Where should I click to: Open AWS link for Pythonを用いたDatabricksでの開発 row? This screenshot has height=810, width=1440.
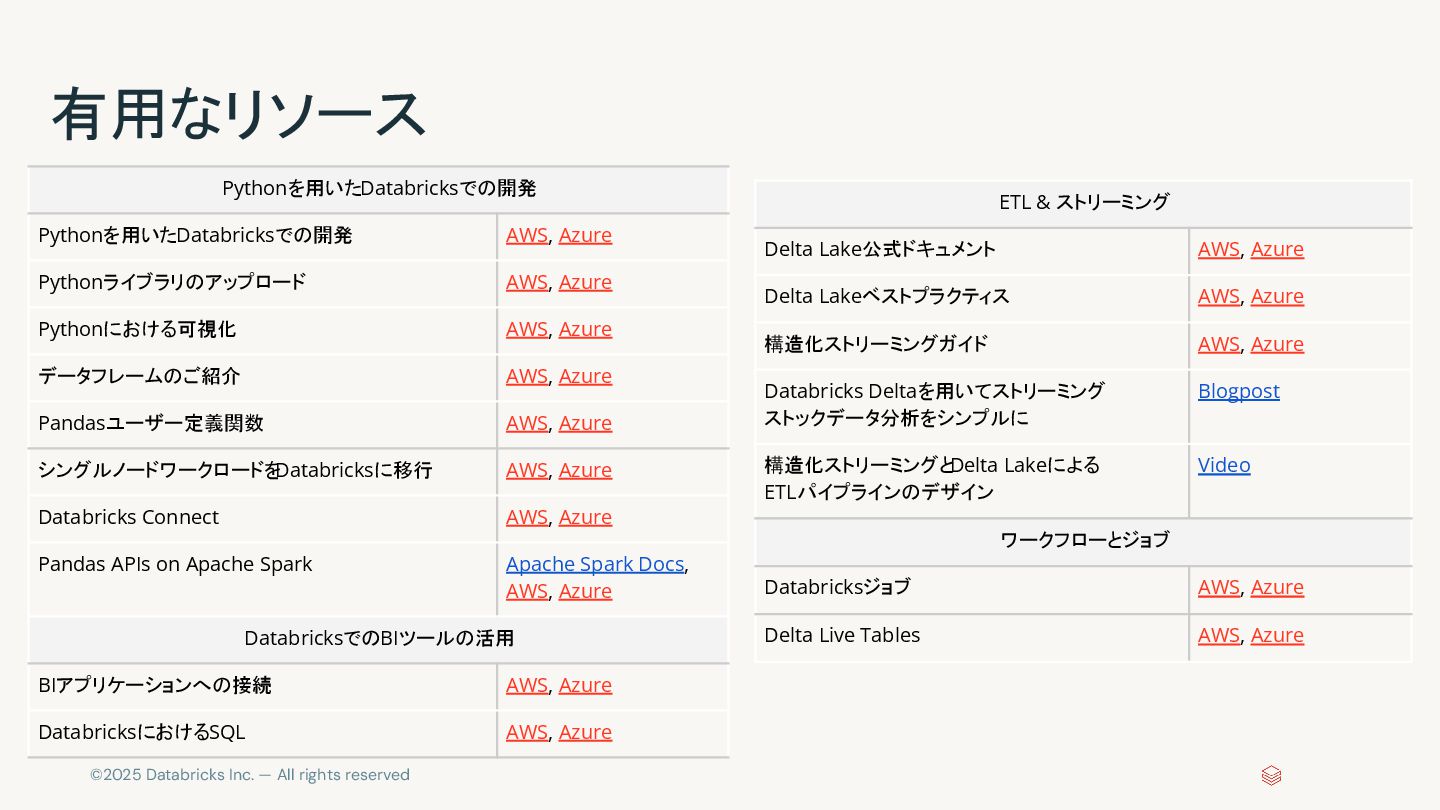pyautogui.click(x=527, y=235)
